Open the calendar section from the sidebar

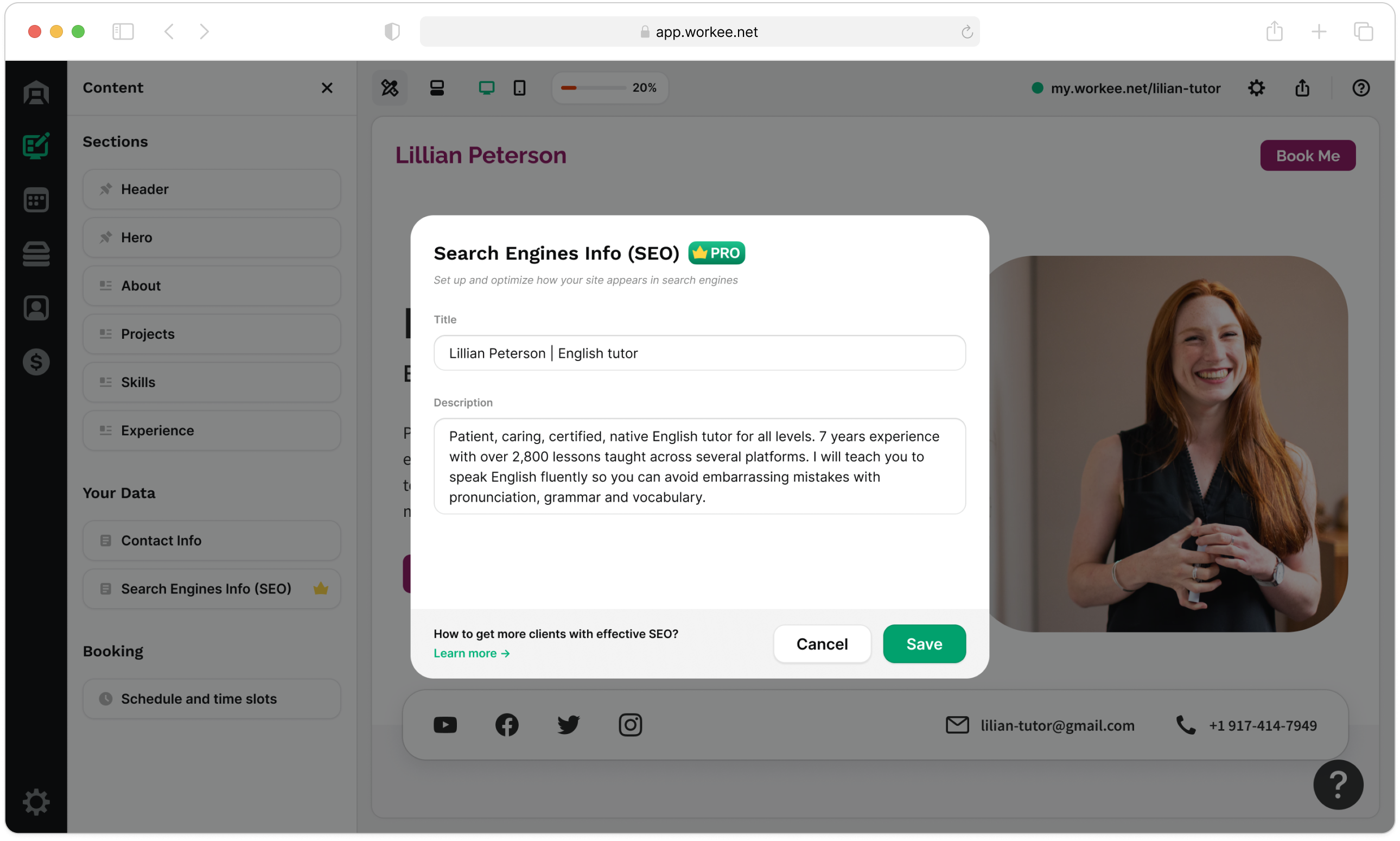point(36,199)
